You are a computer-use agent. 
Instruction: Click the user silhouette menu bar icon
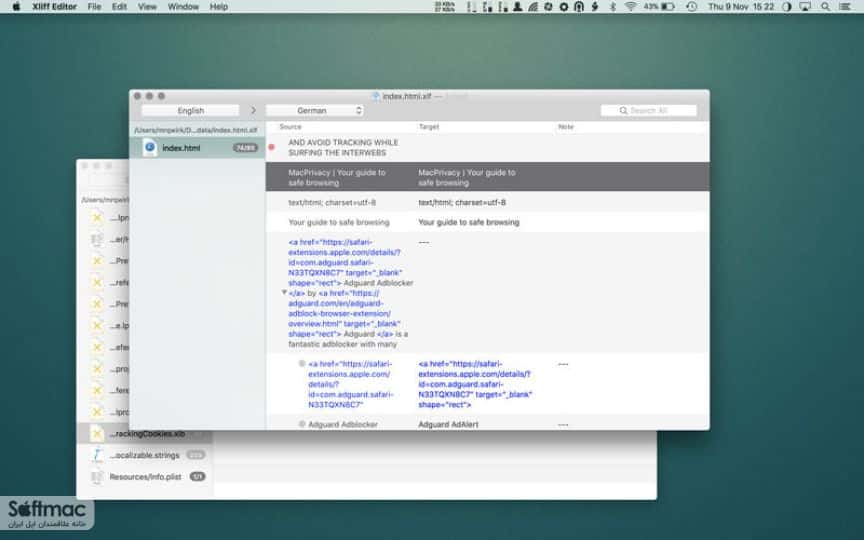pos(517,7)
